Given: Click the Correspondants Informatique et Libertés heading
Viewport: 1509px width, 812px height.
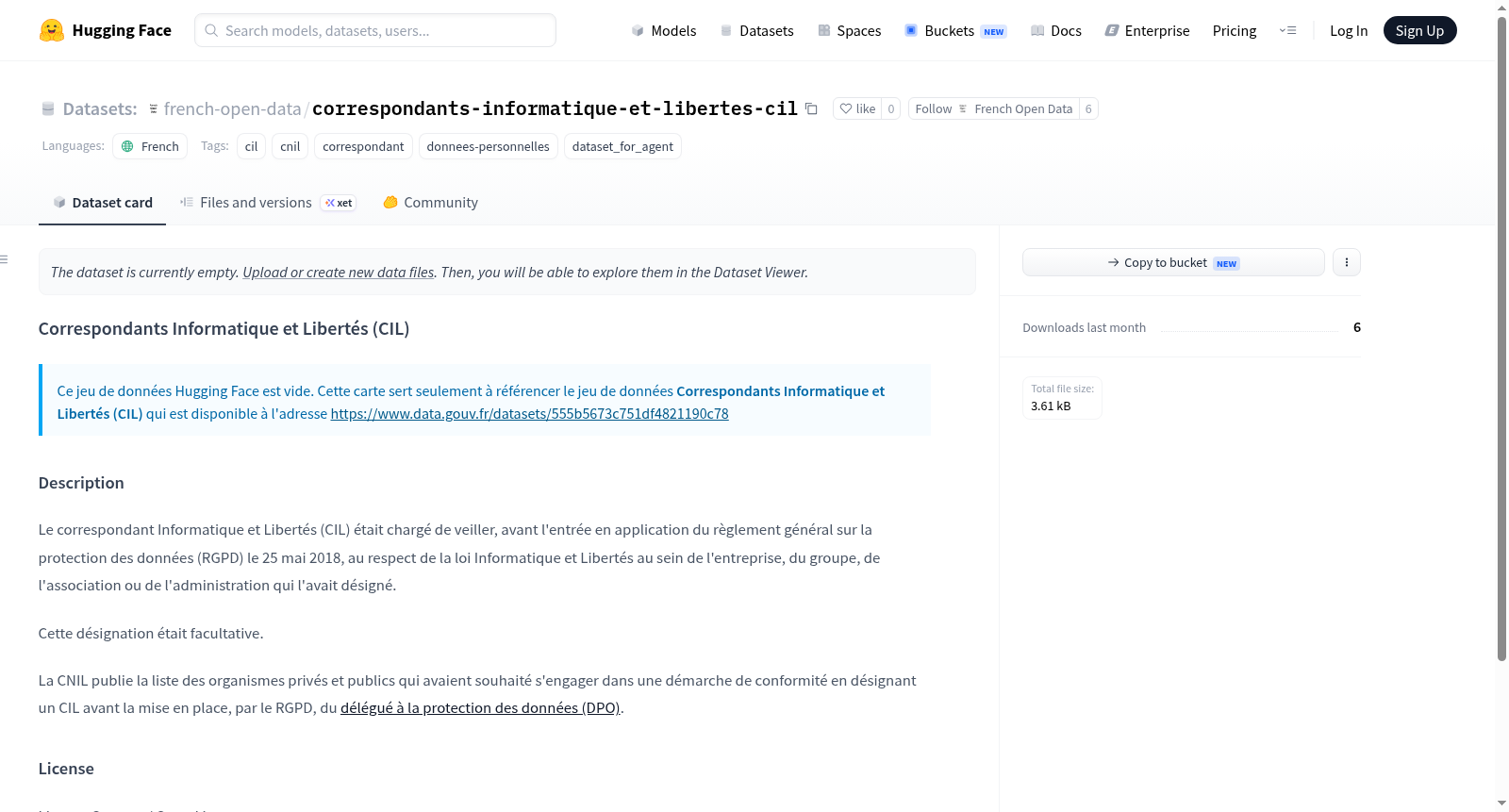Looking at the screenshot, I should pos(224,328).
